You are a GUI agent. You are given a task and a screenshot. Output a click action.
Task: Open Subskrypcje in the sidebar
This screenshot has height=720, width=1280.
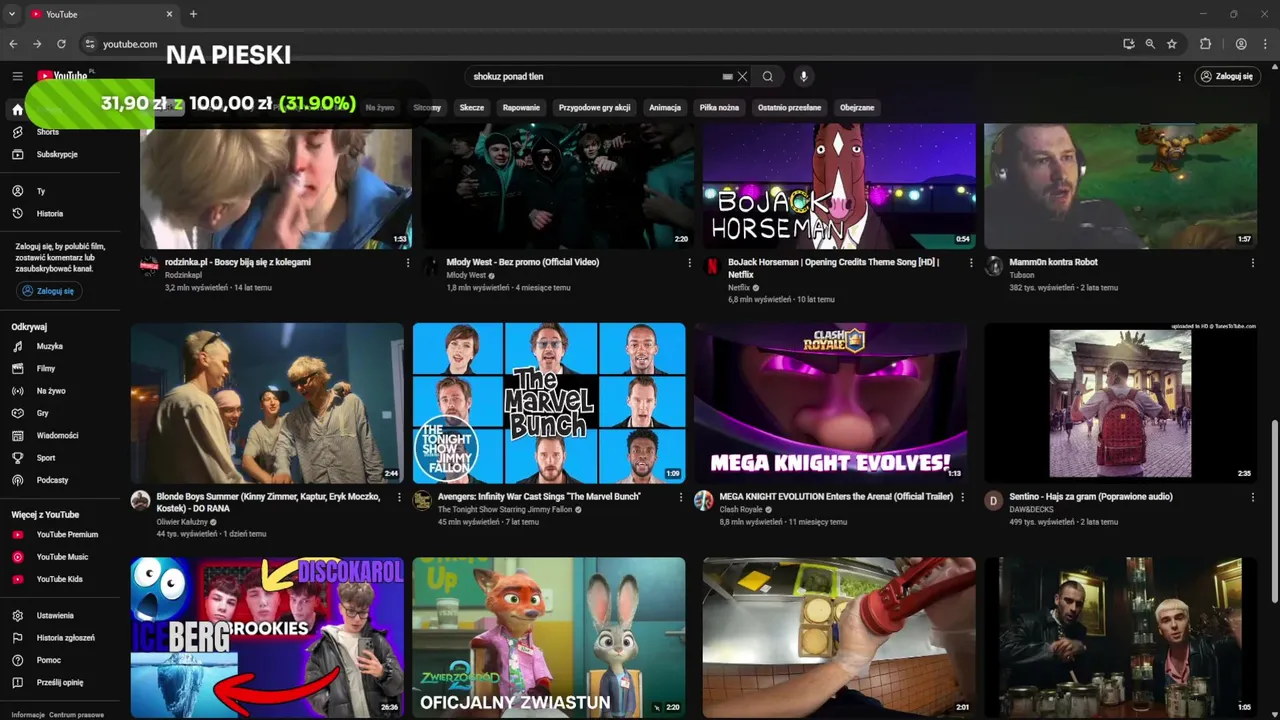[x=57, y=154]
